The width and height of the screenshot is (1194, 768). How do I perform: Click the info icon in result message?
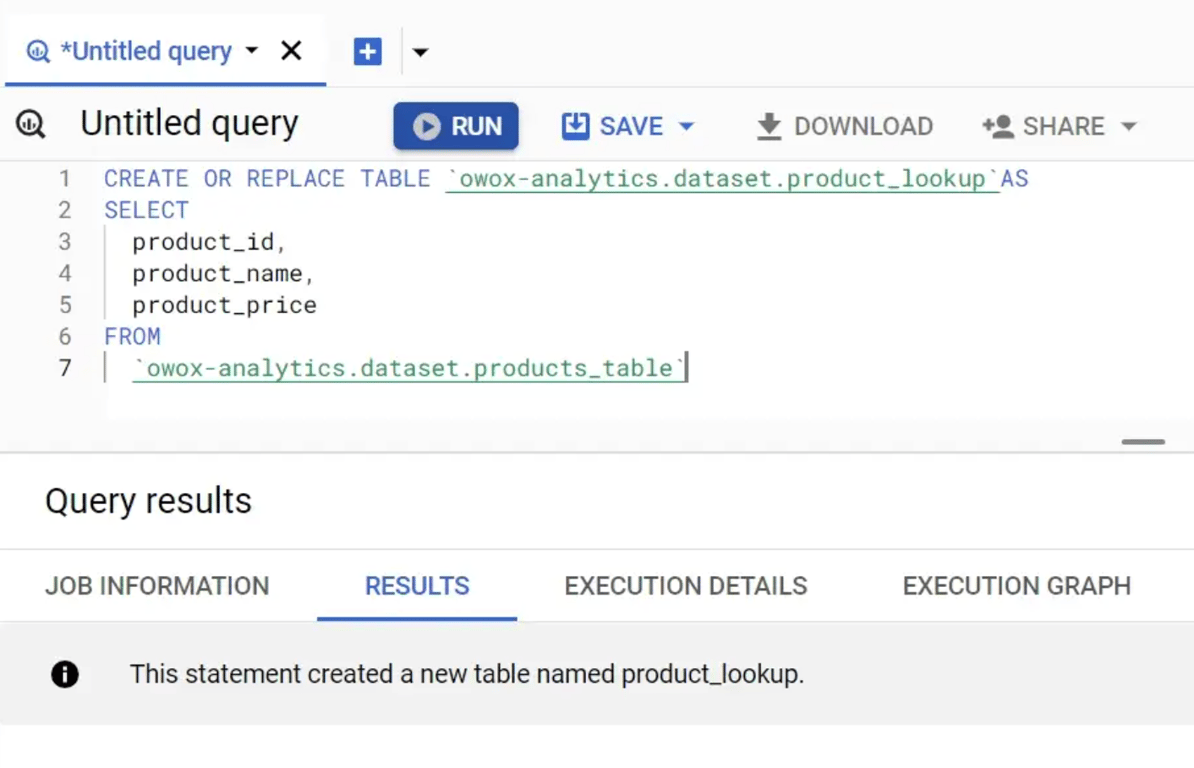pyautogui.click(x=65, y=674)
